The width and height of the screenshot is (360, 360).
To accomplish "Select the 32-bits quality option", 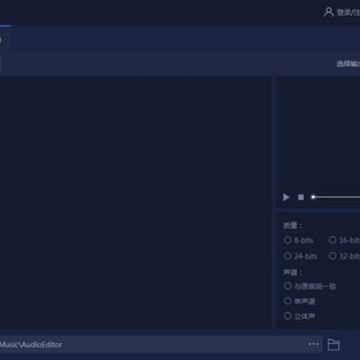I will 344,256.
